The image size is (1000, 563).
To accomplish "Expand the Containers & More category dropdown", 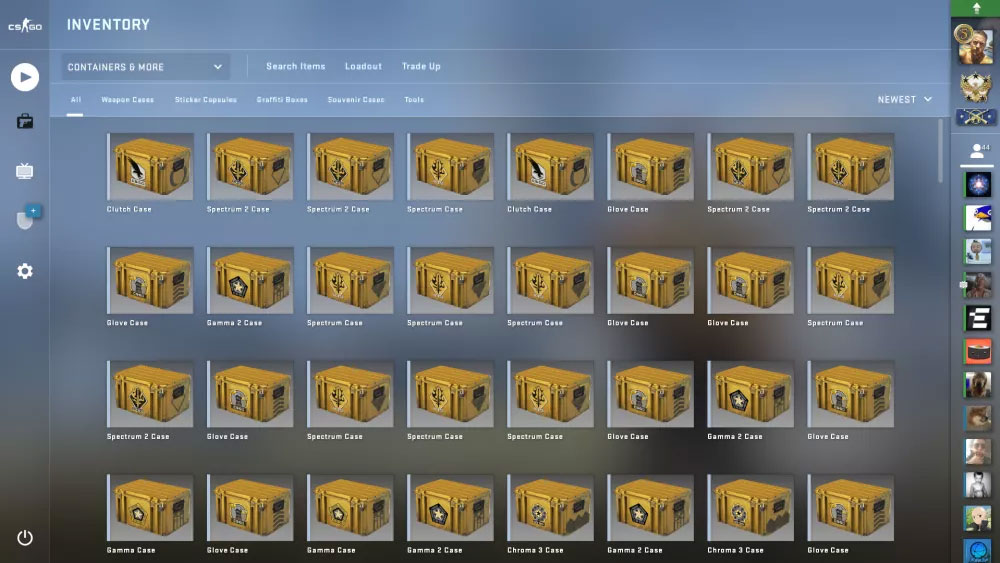I will [145, 67].
